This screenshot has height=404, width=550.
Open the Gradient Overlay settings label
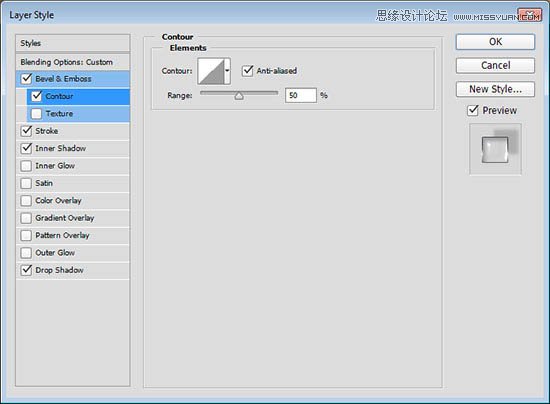point(65,218)
